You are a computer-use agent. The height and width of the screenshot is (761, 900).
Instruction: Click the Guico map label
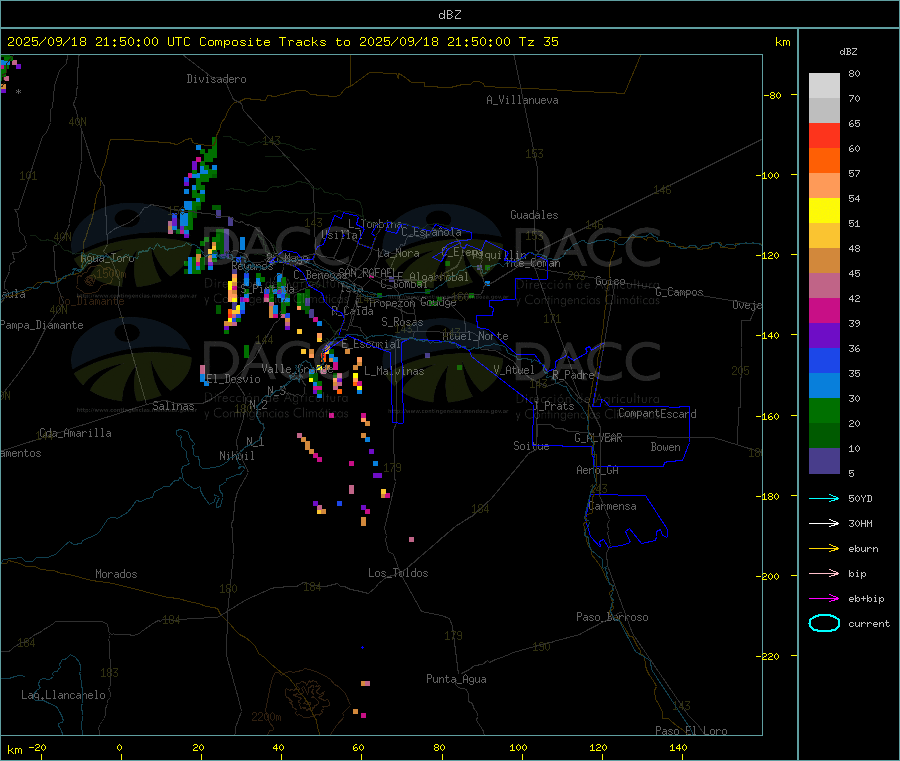pyautogui.click(x=610, y=281)
